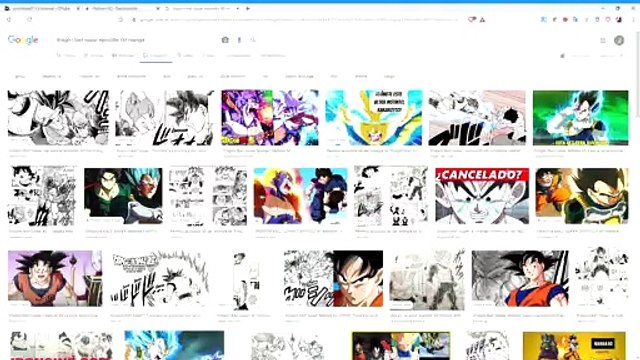Close the first browser tab
This screenshot has width=640, height=360.
tap(78, 8)
